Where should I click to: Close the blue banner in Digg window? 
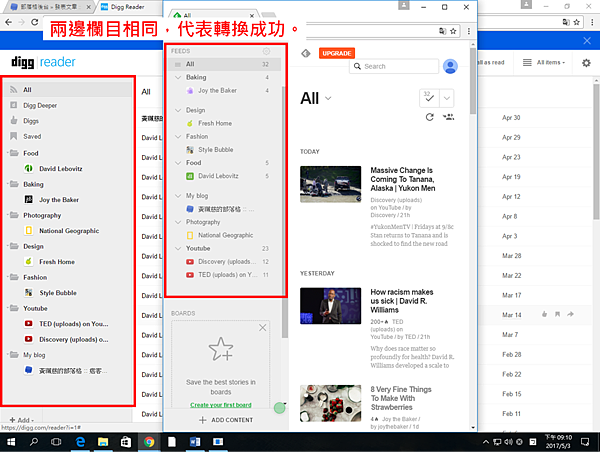pyautogui.click(x=587, y=41)
